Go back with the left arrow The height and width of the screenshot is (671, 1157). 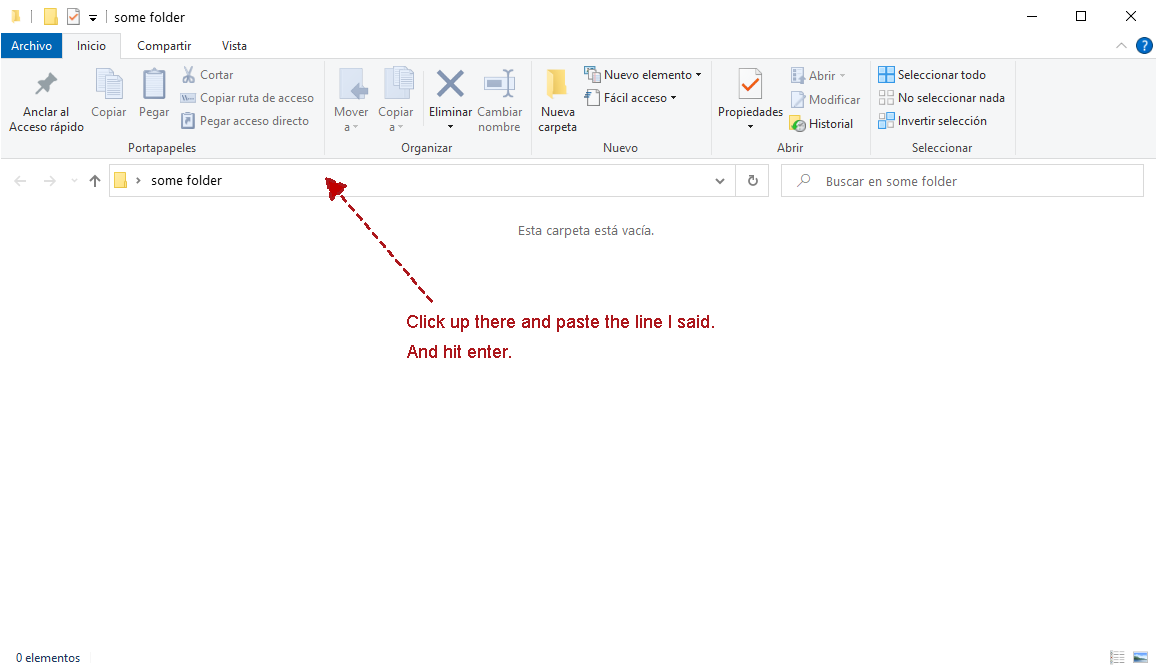click(x=21, y=181)
